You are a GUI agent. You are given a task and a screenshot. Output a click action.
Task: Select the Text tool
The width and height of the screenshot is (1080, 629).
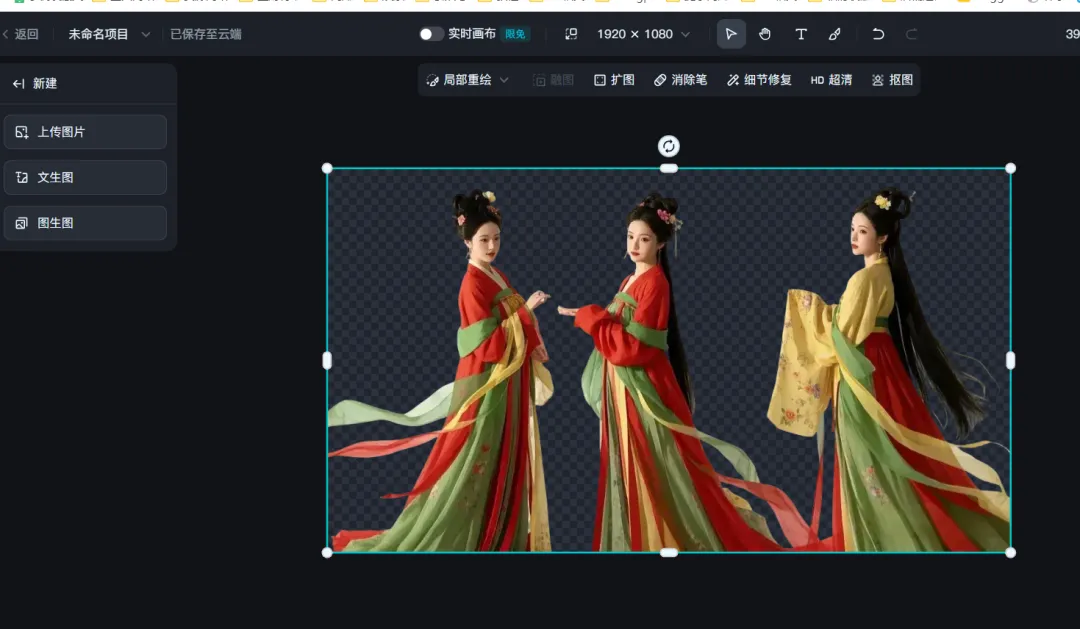click(x=801, y=34)
